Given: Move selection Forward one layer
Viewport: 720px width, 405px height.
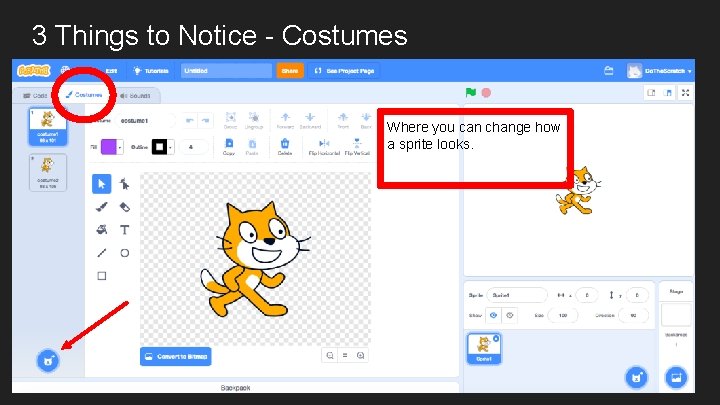Looking at the screenshot, I should pos(285,120).
